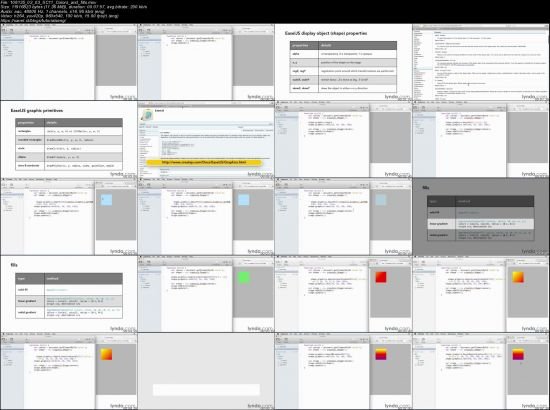Open the dark dimmed fills slide thumbnail
Image resolution: width=550 pixels, height=410 pixels.
[481, 216]
